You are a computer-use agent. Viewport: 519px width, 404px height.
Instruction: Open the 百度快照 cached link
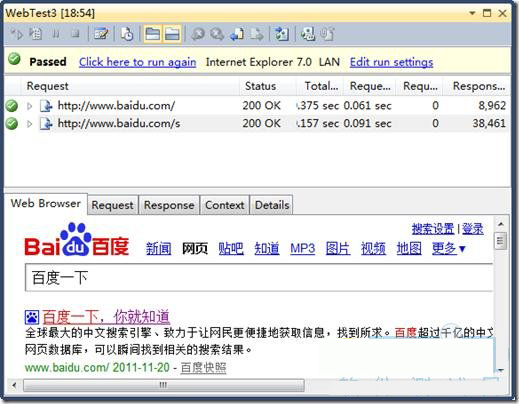point(203,368)
